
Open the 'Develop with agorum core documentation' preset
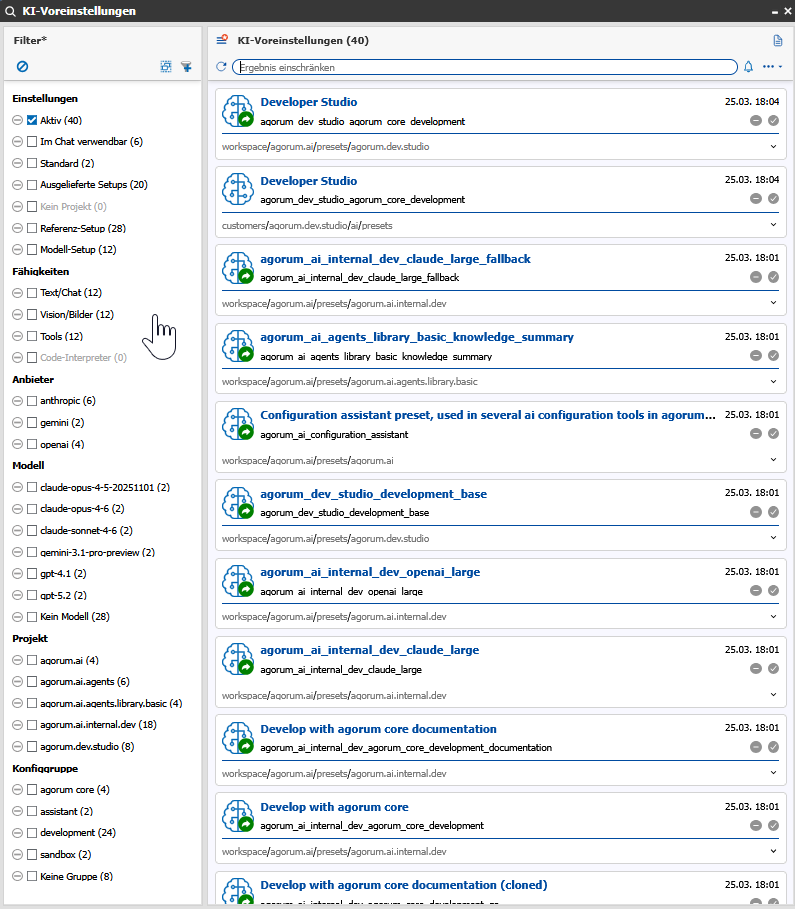click(378, 729)
